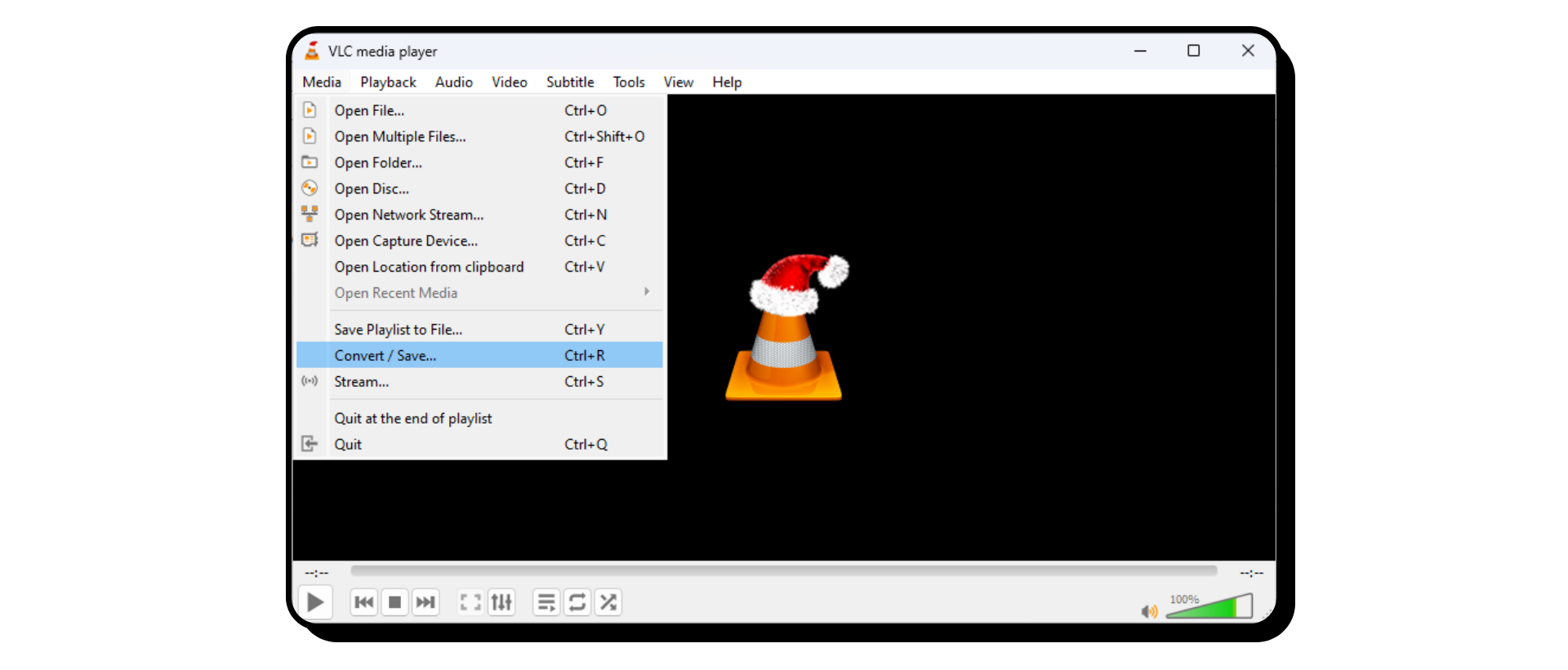Click the 100% volume label

(1184, 599)
